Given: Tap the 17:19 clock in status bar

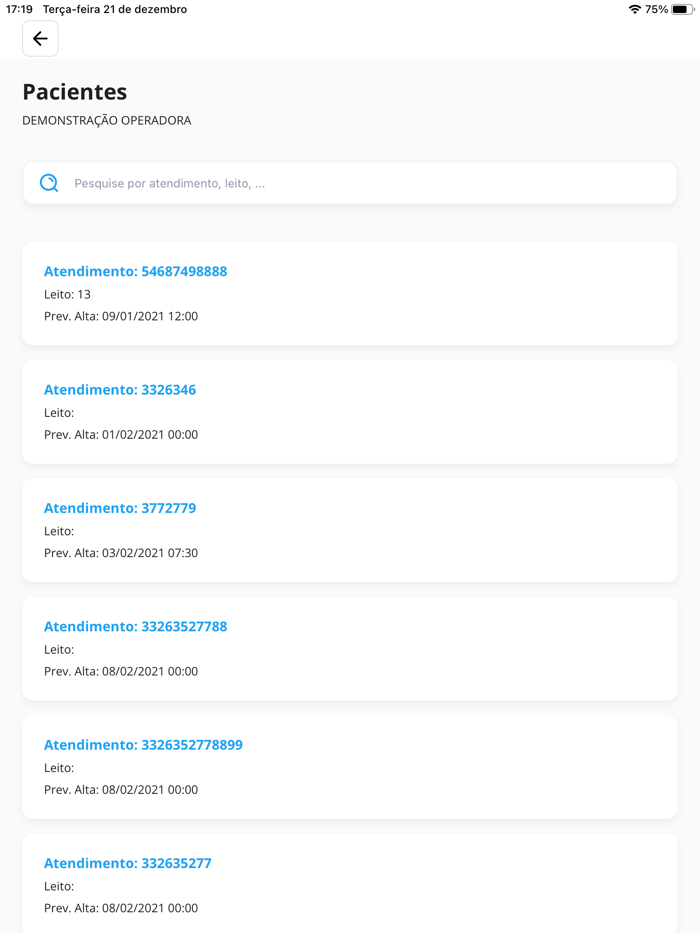Looking at the screenshot, I should coord(19,9).
